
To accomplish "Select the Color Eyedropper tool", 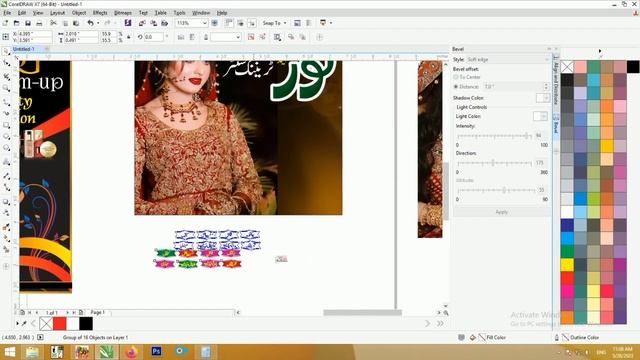I will point(6,227).
